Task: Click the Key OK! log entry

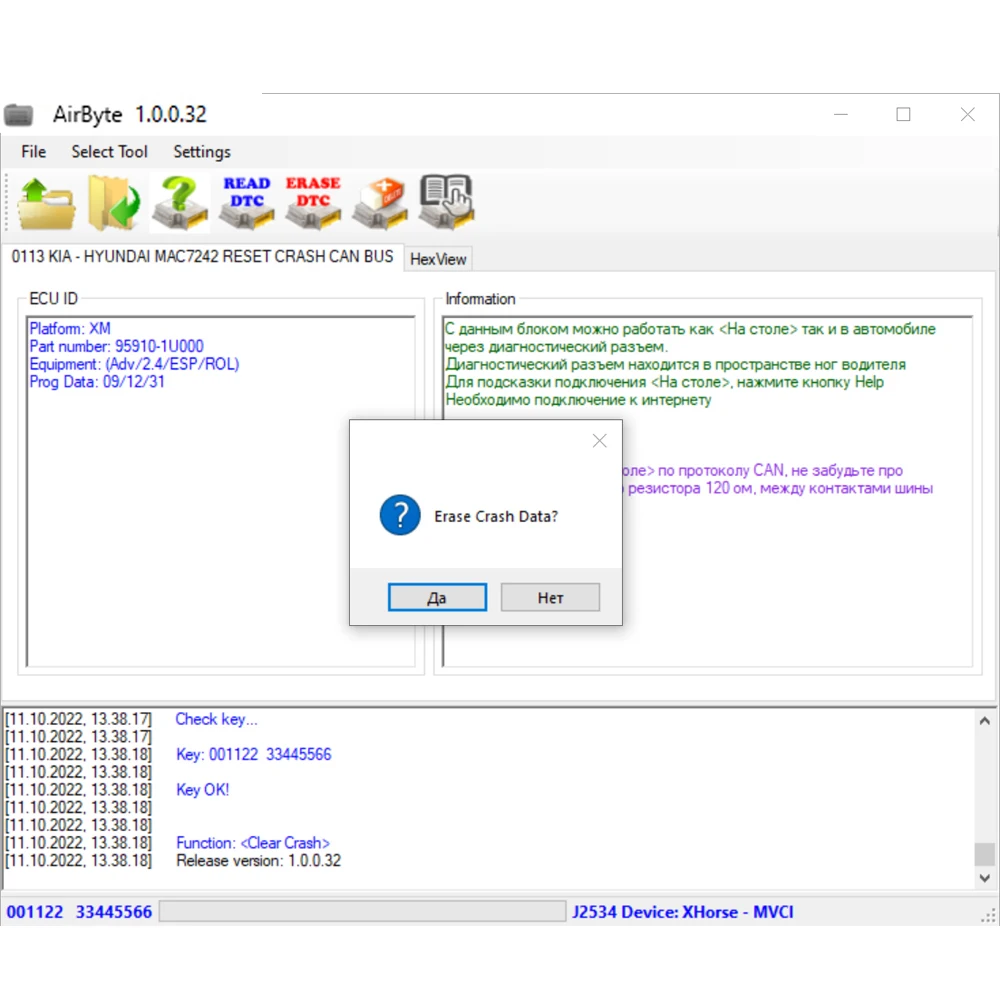Action: (202, 790)
